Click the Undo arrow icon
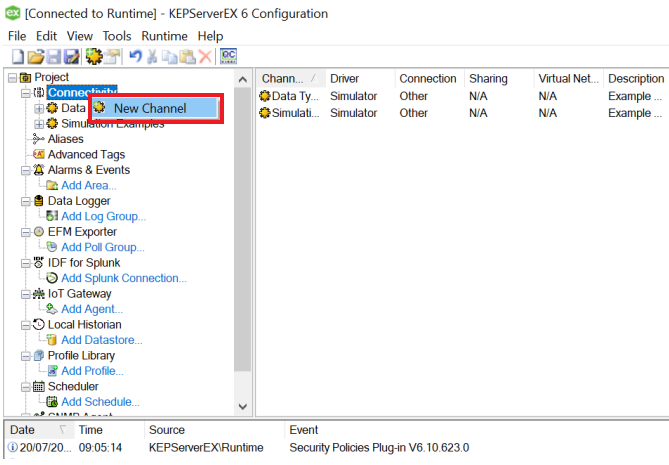Viewport: 669px width, 465px height. tap(135, 57)
